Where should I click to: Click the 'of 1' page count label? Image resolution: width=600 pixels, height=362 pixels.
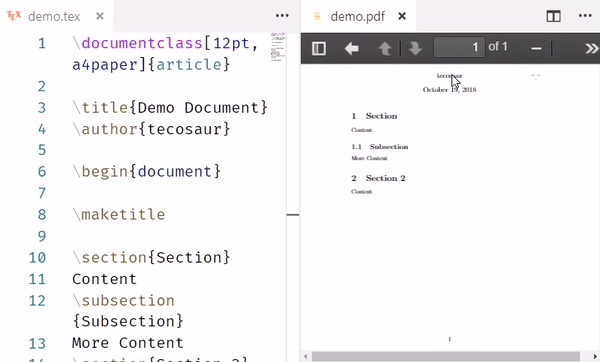point(498,47)
